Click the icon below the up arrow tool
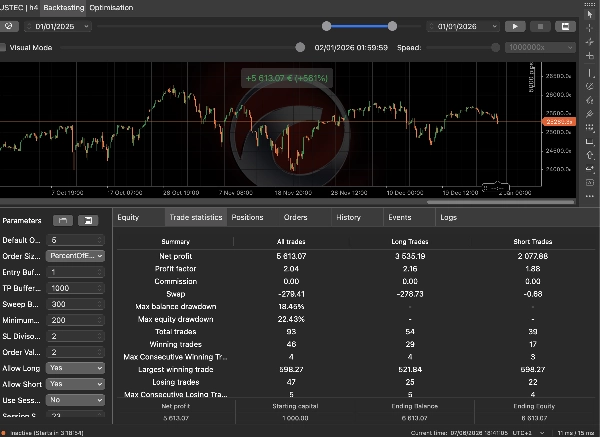Viewport: 600px width, 437px height. click(x=590, y=169)
